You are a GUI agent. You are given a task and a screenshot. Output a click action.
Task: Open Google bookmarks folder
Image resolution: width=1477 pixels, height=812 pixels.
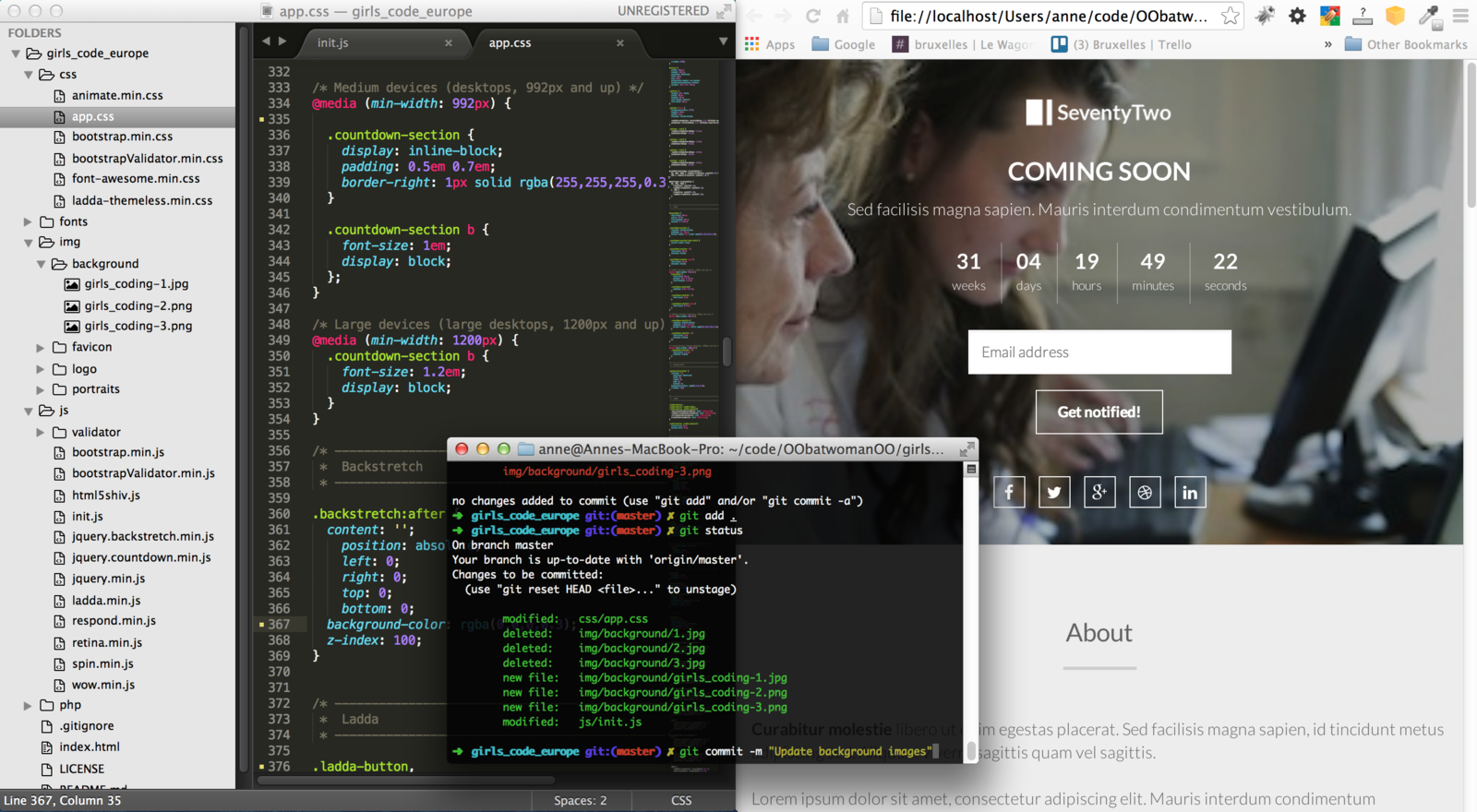[x=844, y=44]
